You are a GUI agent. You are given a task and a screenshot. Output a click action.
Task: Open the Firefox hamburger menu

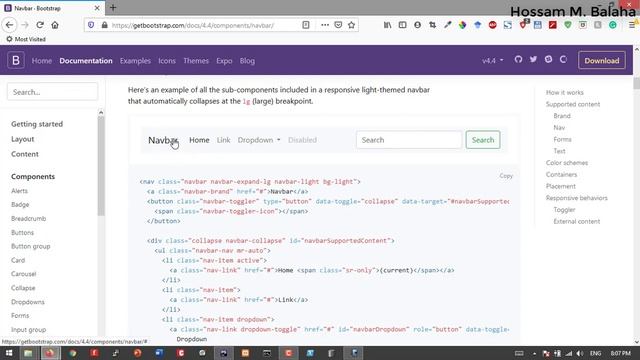pos(632,25)
